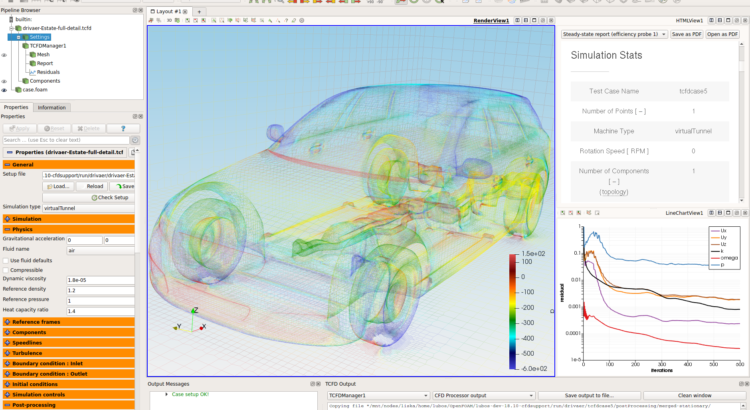This screenshot has width=750, height=410.
Task: Undock the Properties panel
Action: (135, 116)
